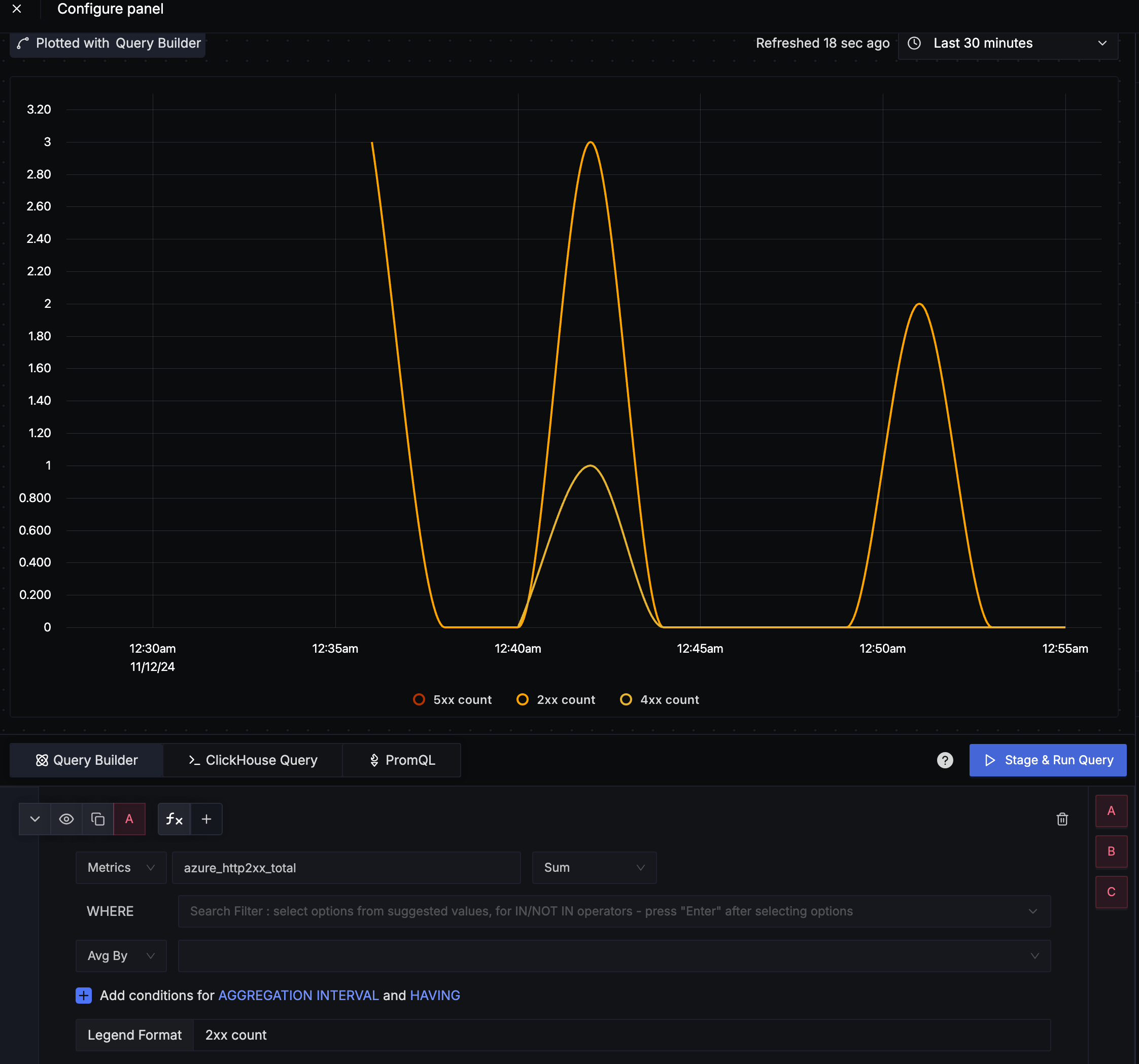Collapse query A with chevron
1139x1064 pixels.
click(35, 819)
